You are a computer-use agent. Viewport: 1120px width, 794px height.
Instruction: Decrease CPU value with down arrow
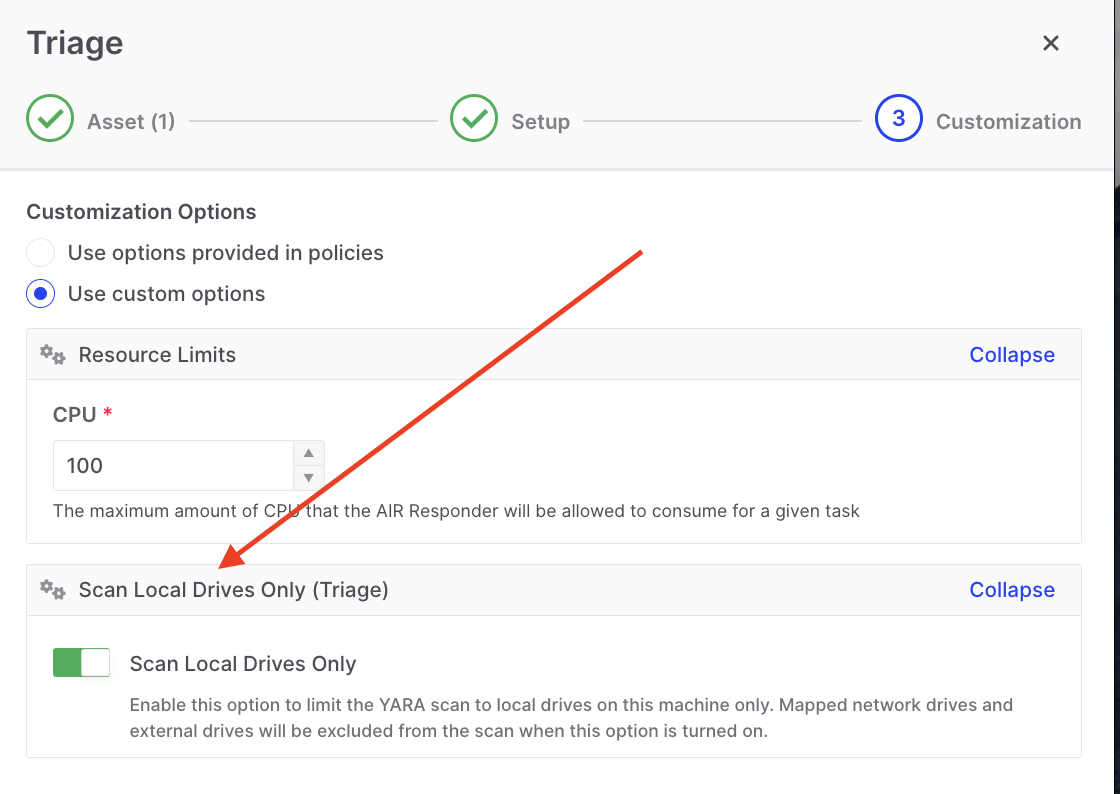tap(309, 478)
